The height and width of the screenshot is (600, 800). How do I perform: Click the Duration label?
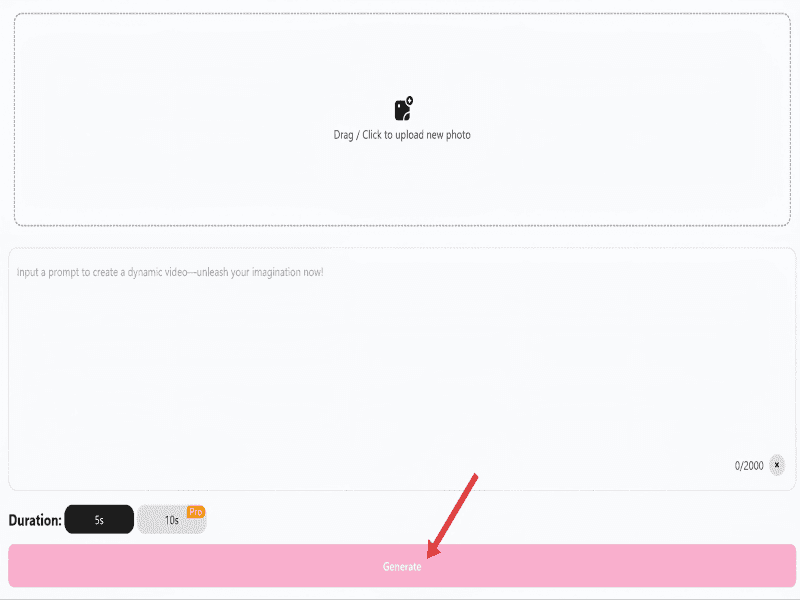point(35,520)
